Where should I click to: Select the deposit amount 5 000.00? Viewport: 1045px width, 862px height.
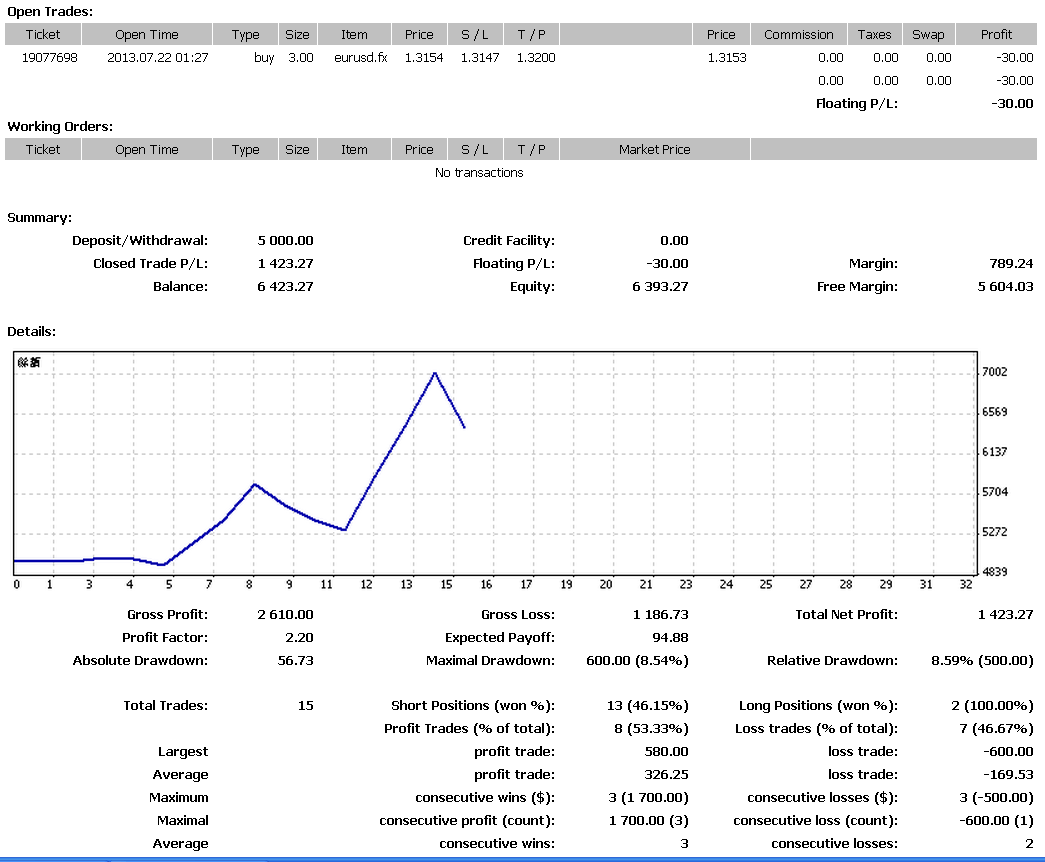[x=285, y=241]
